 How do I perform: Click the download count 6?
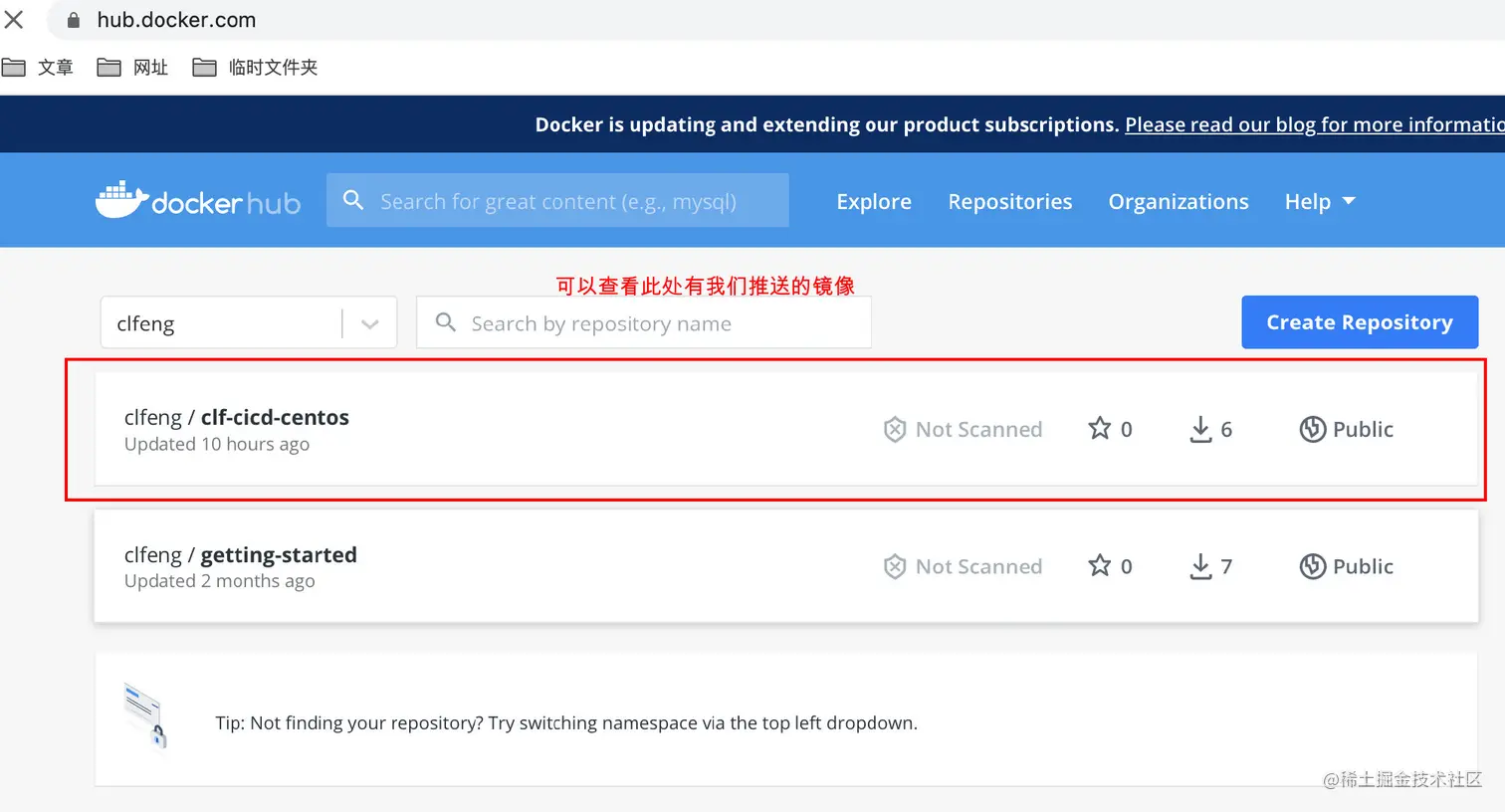[1226, 429]
